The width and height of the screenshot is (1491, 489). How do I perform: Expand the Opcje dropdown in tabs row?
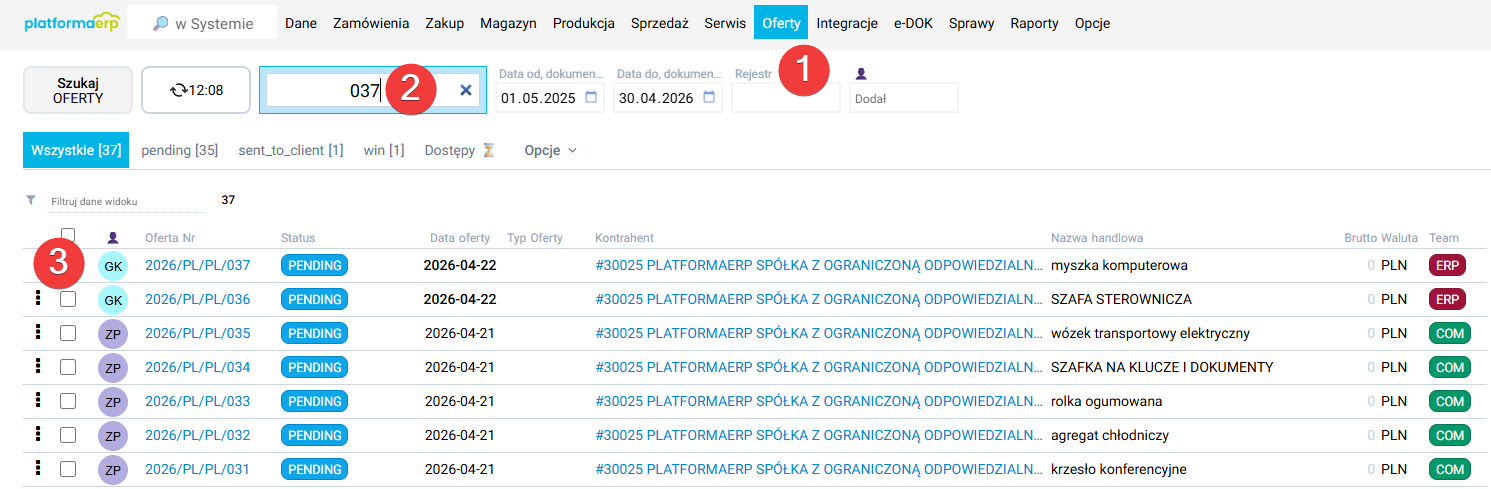[551, 150]
